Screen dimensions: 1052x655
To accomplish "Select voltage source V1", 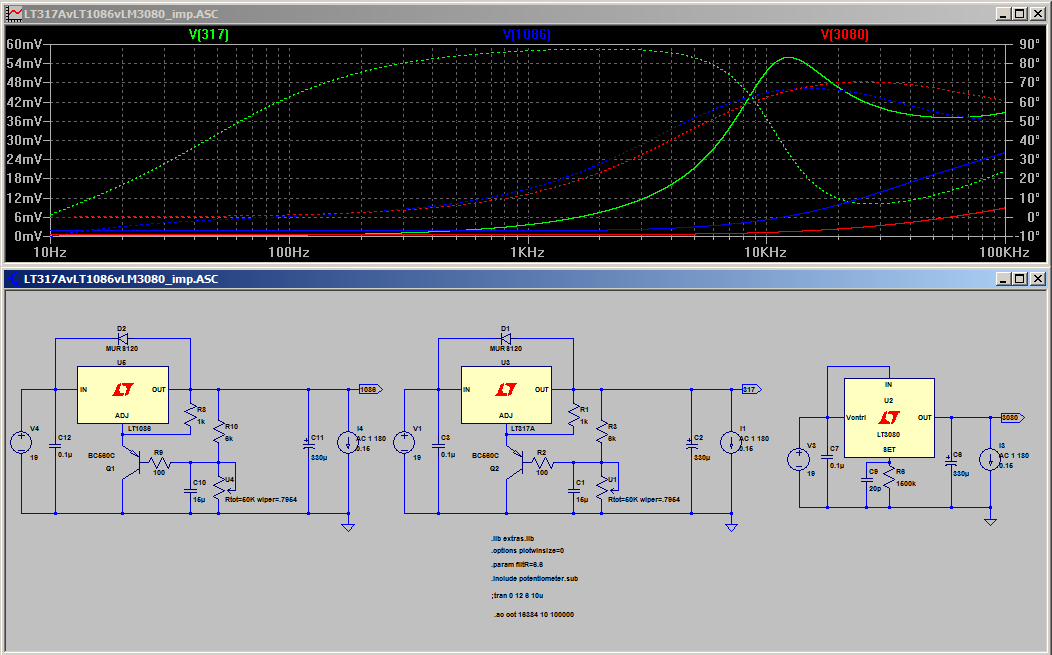I will pos(405,442).
